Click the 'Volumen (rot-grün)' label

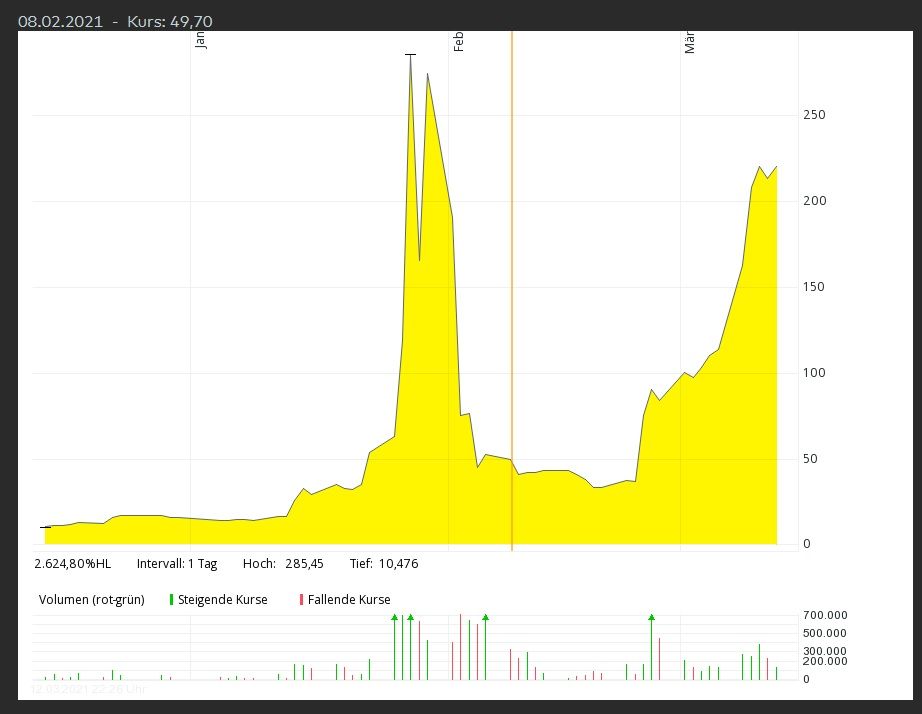point(91,600)
